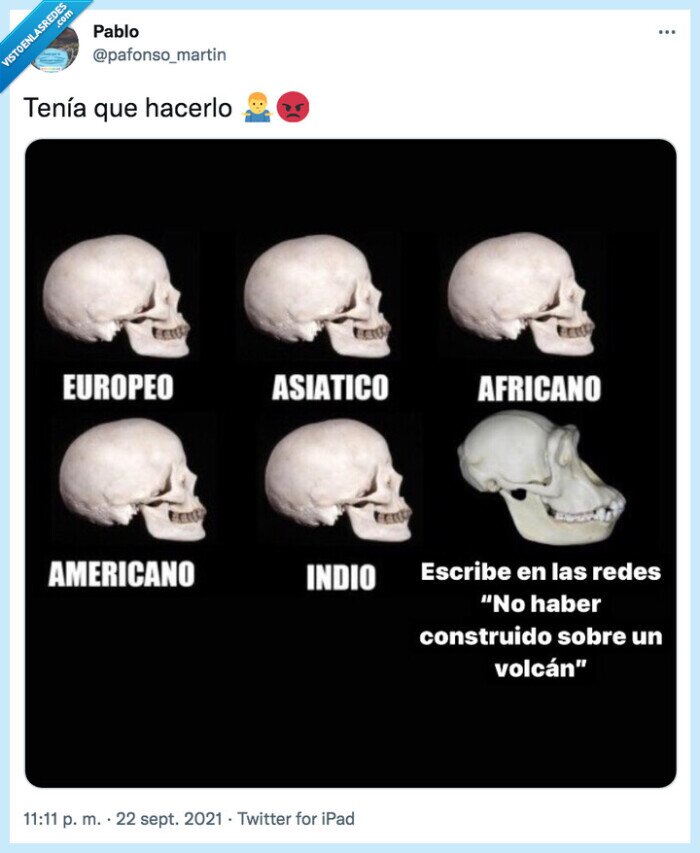Viewport: 700px width, 853px height.
Task: Click the EUROPEO label text
Action: point(118,387)
